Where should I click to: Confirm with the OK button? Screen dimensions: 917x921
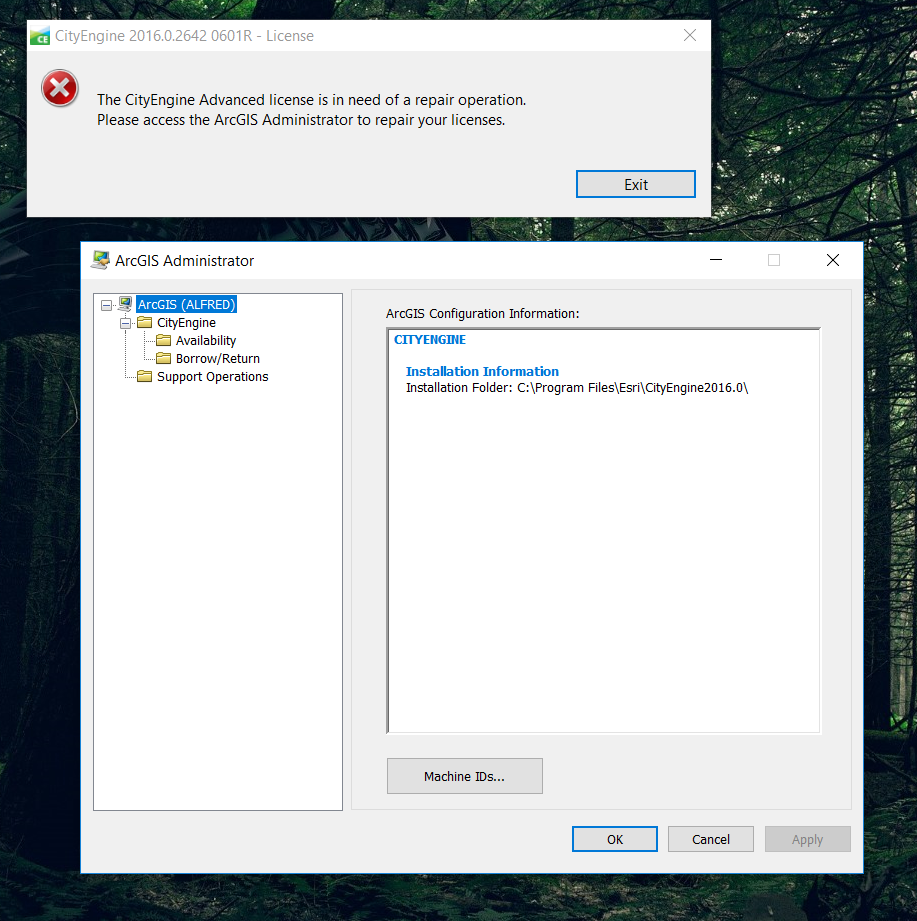click(x=614, y=838)
